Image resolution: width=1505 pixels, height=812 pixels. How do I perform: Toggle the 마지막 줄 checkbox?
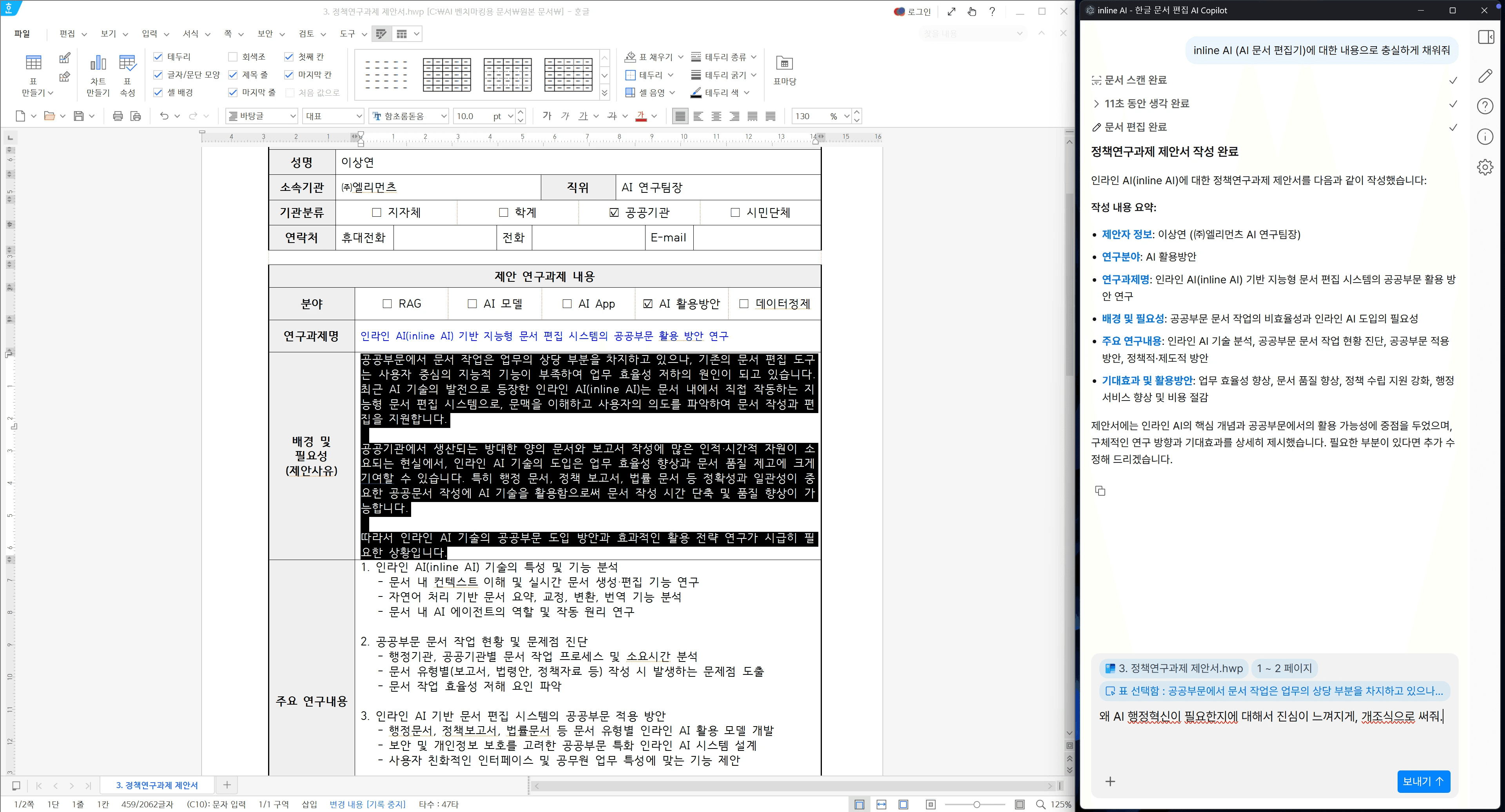[233, 92]
